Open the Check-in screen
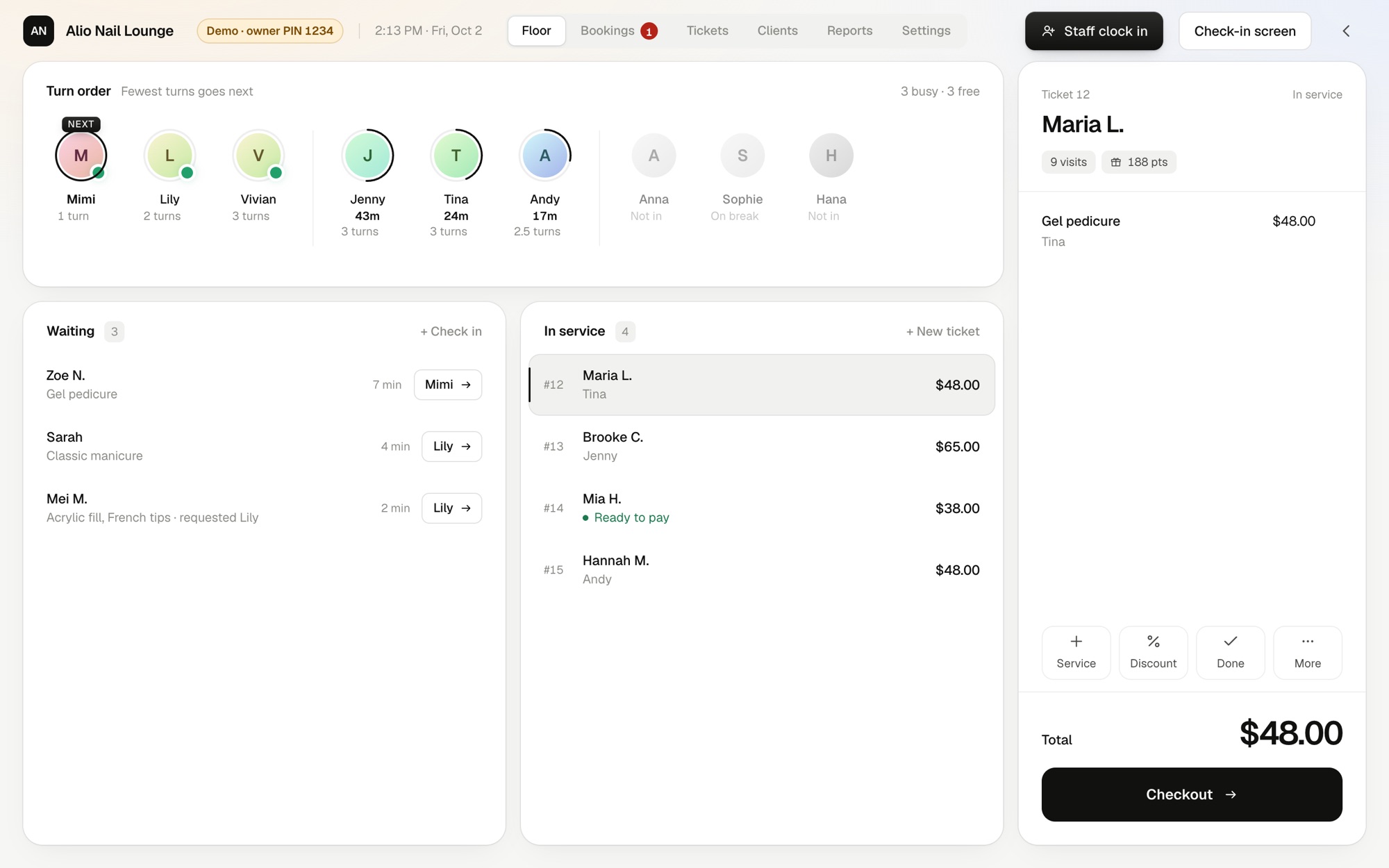This screenshot has width=1389, height=868. pos(1245,31)
